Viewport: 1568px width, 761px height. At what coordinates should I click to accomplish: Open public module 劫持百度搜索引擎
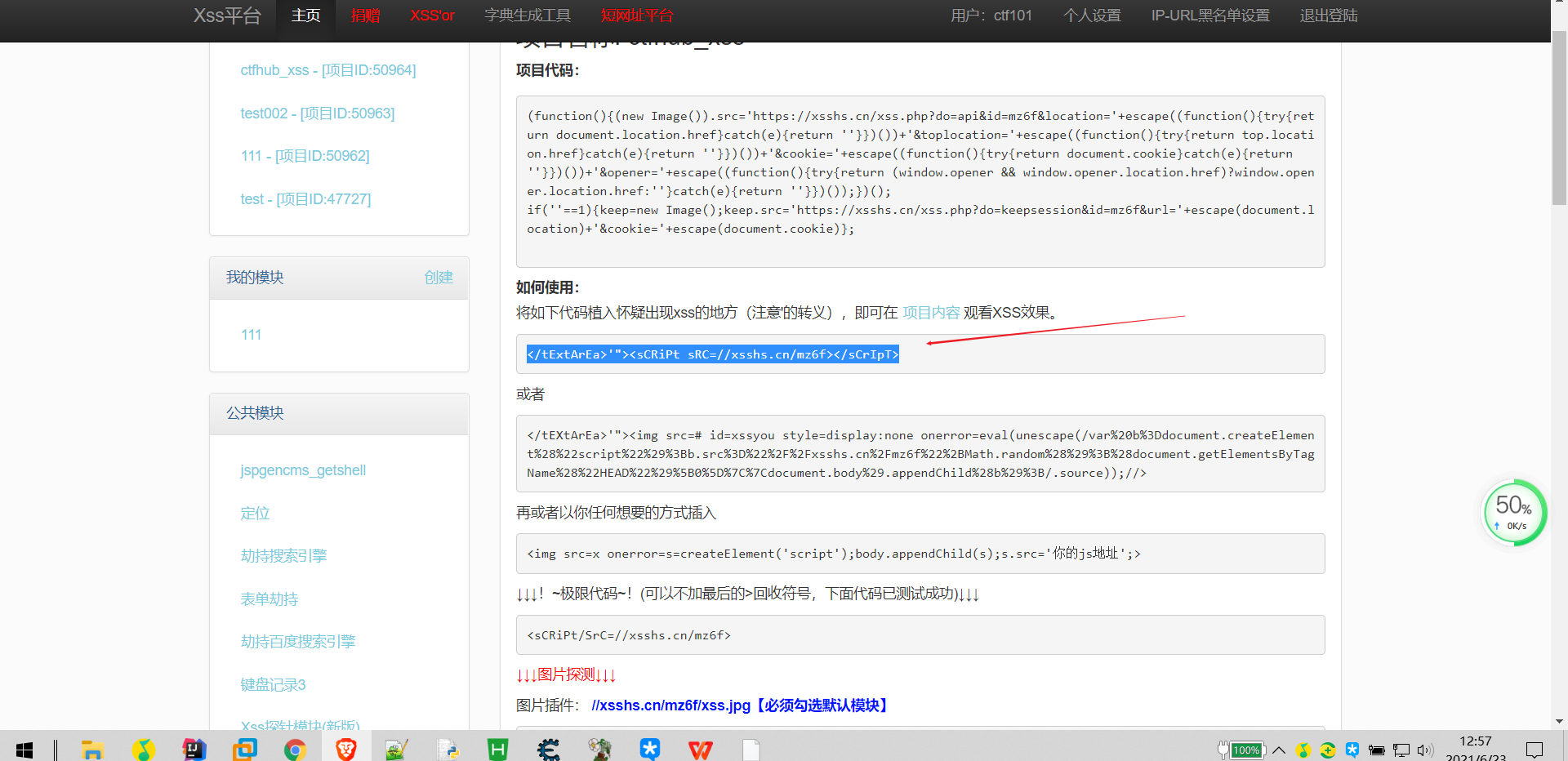tap(297, 642)
